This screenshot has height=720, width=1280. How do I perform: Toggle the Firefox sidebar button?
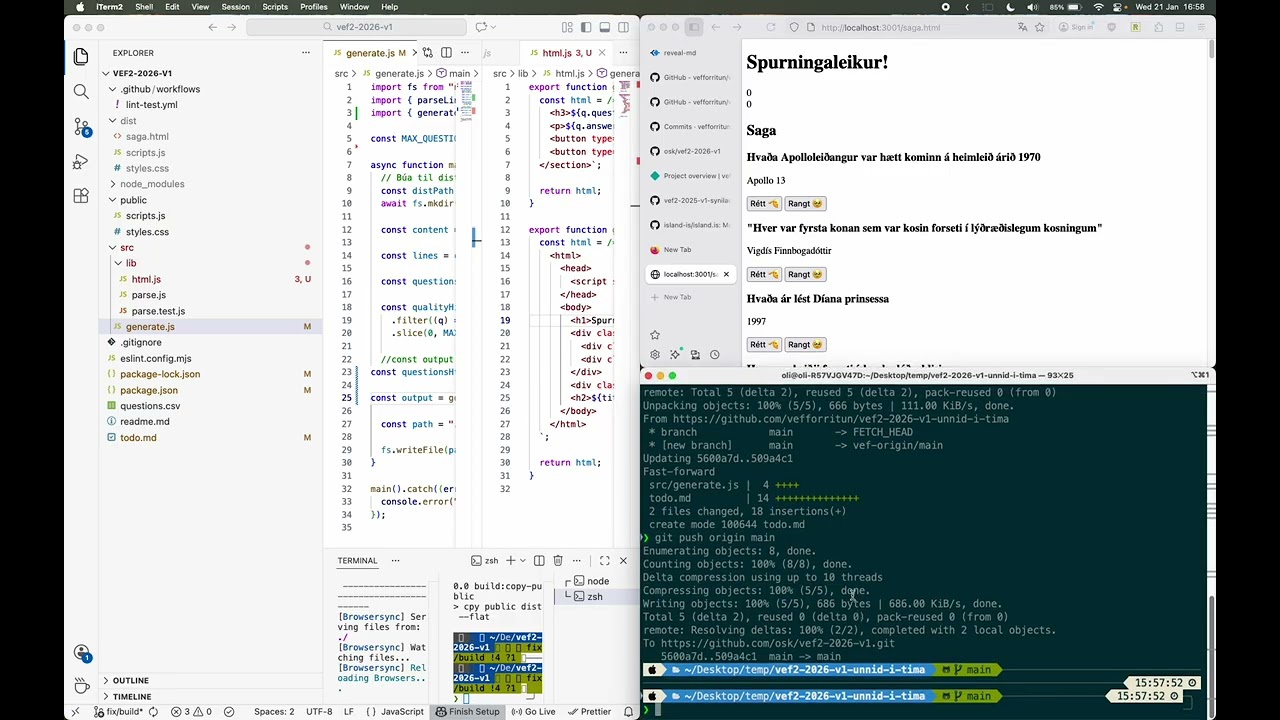pyautogui.click(x=694, y=27)
